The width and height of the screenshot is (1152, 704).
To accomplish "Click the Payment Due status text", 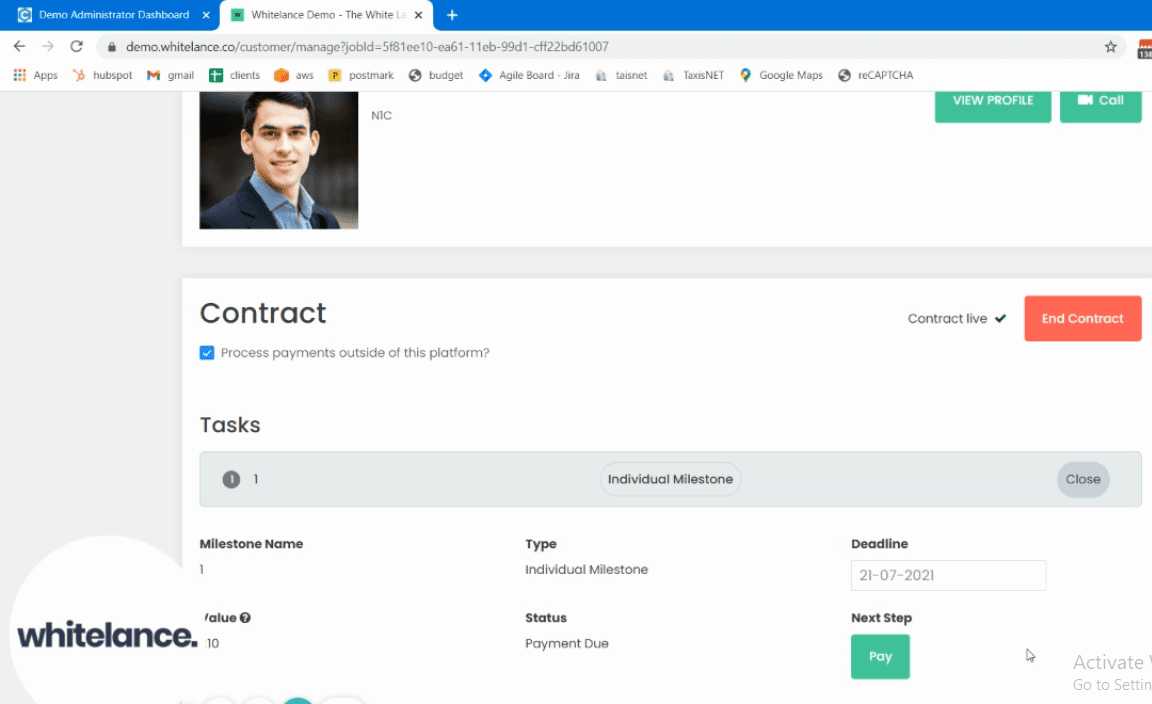I will (566, 644).
